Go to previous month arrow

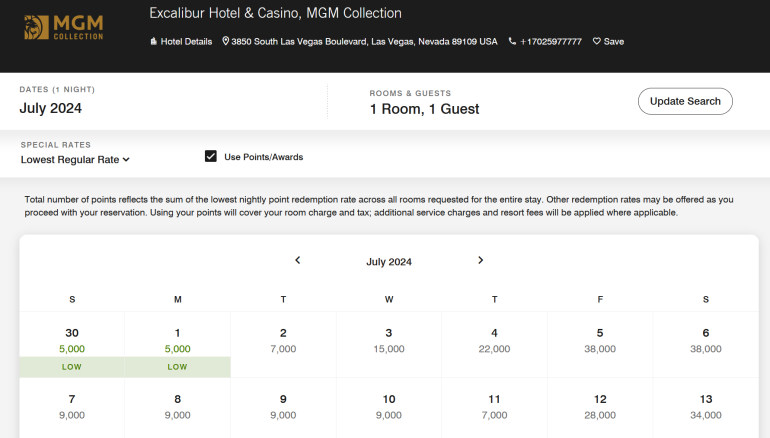[297, 261]
